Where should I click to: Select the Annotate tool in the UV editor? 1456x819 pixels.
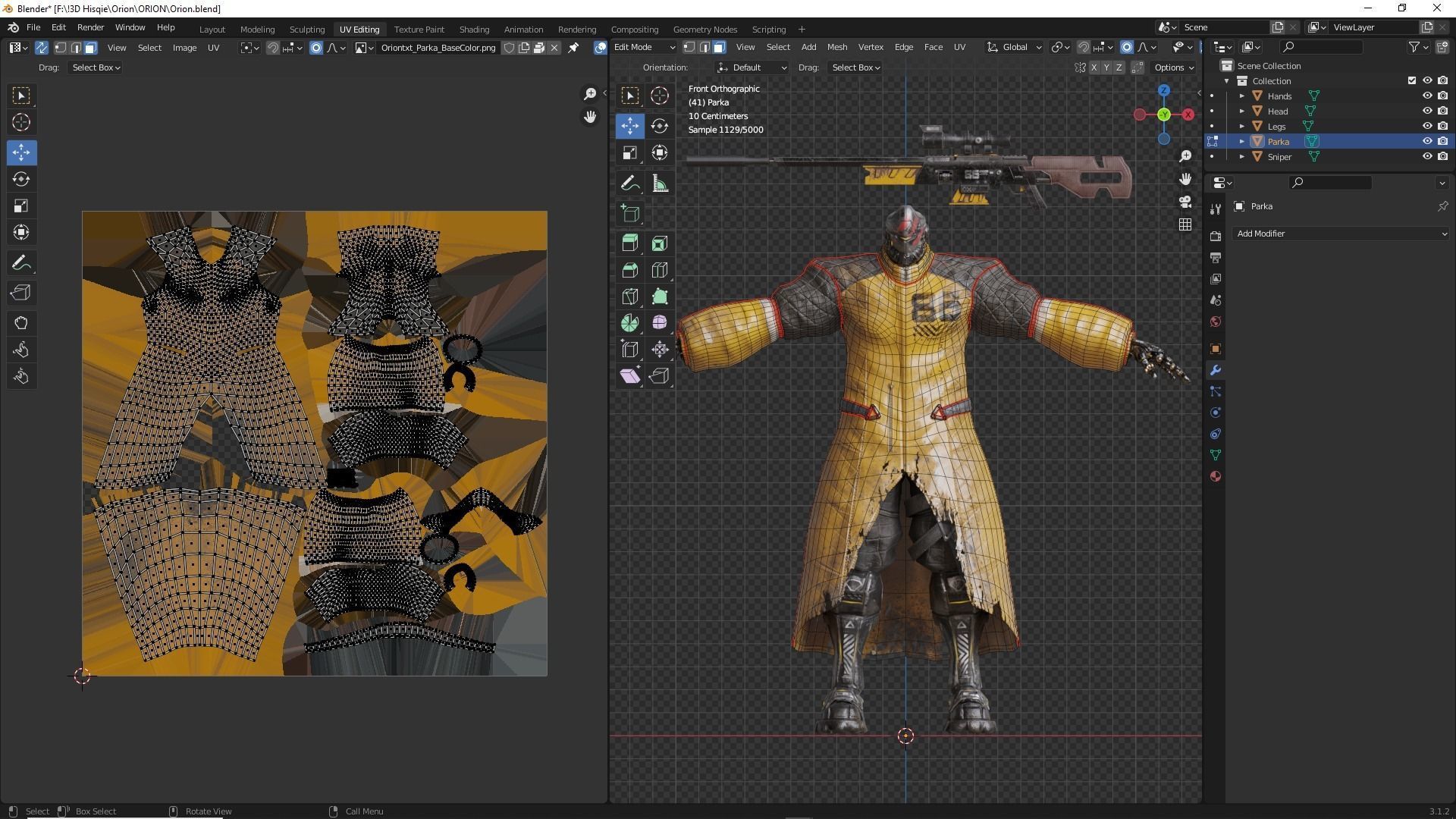coord(21,263)
